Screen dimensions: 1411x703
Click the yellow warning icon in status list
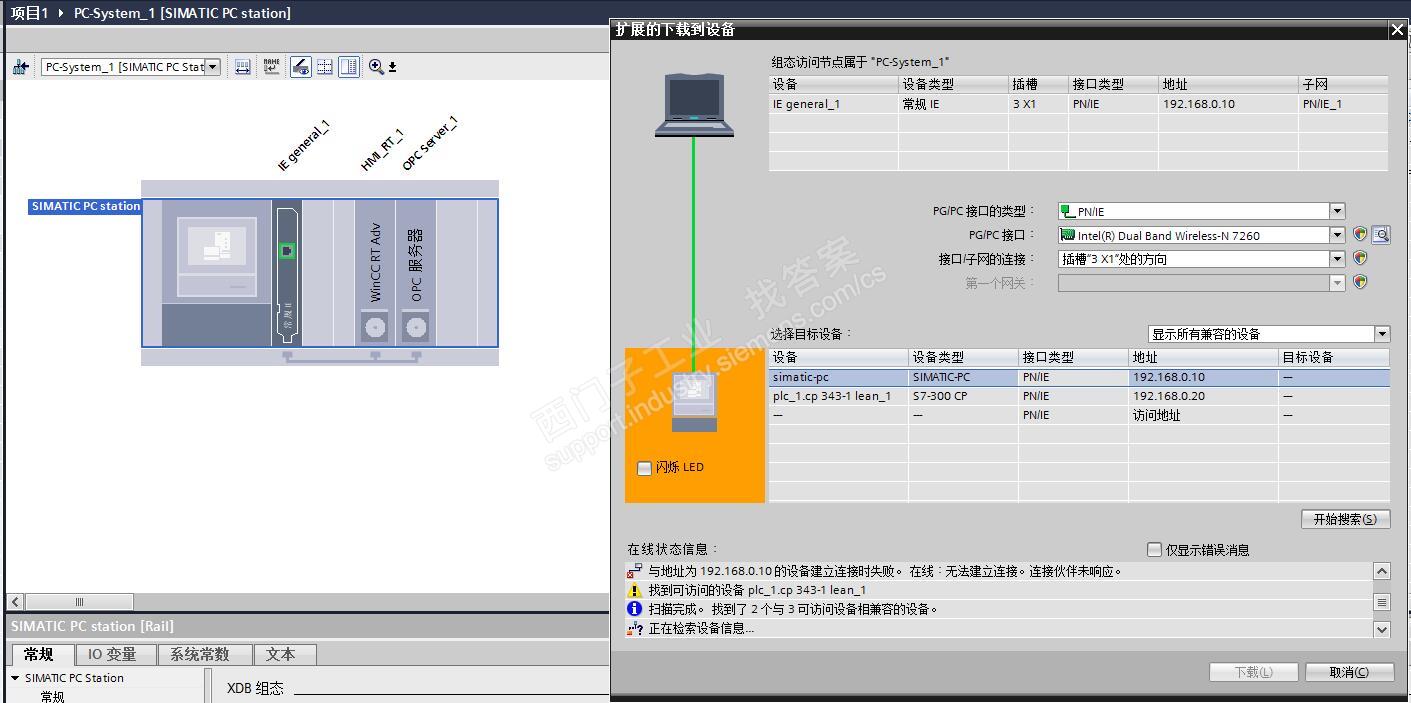click(x=634, y=590)
